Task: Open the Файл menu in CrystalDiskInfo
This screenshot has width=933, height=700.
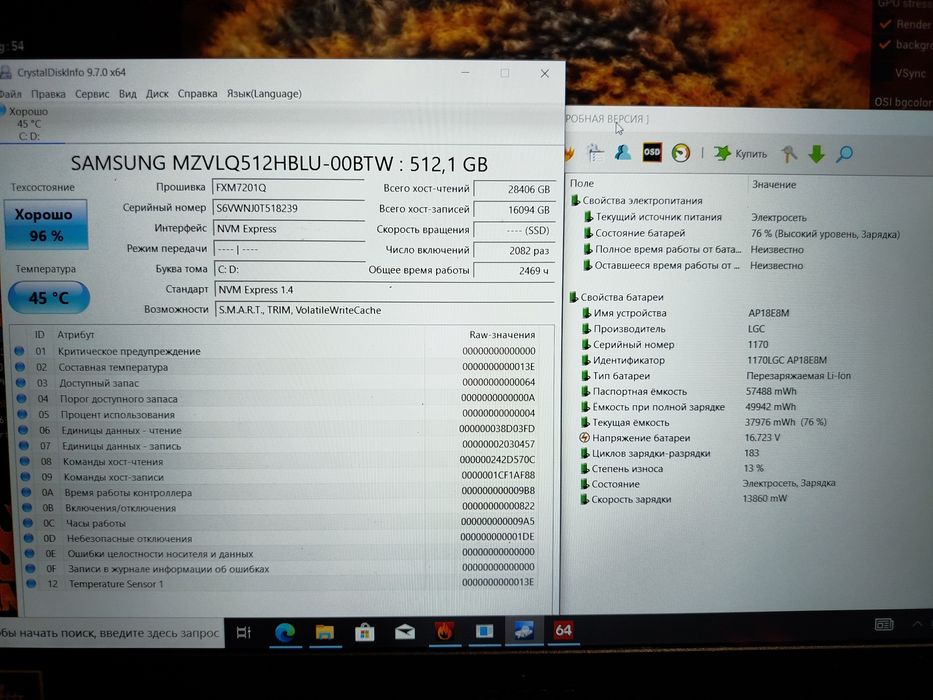Action: coord(10,94)
